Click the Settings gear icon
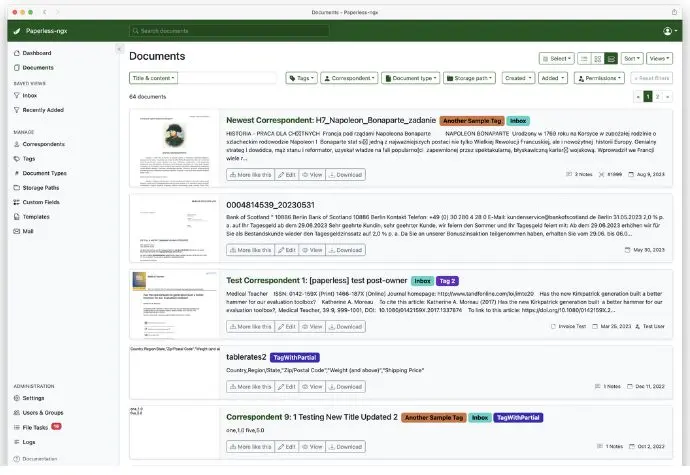Viewport: 690px width, 475px height. point(17,398)
